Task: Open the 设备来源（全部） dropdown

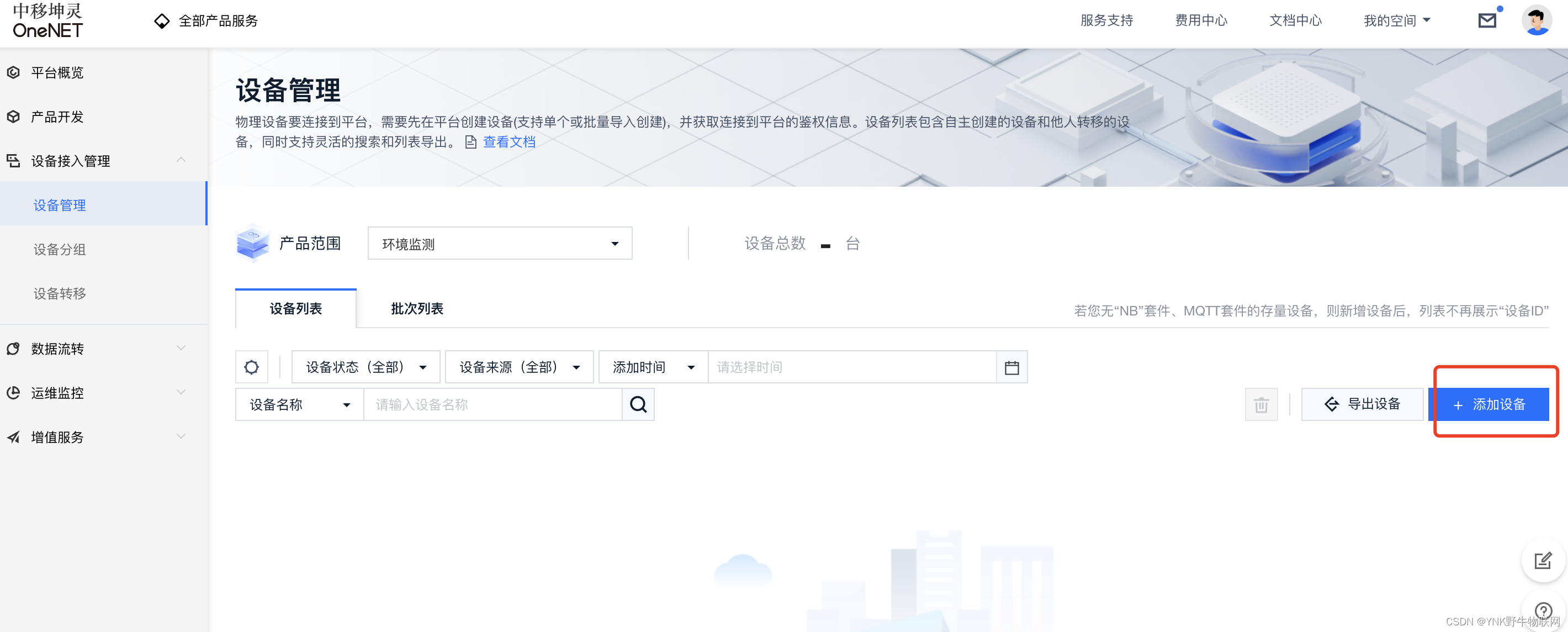Action: pos(518,367)
